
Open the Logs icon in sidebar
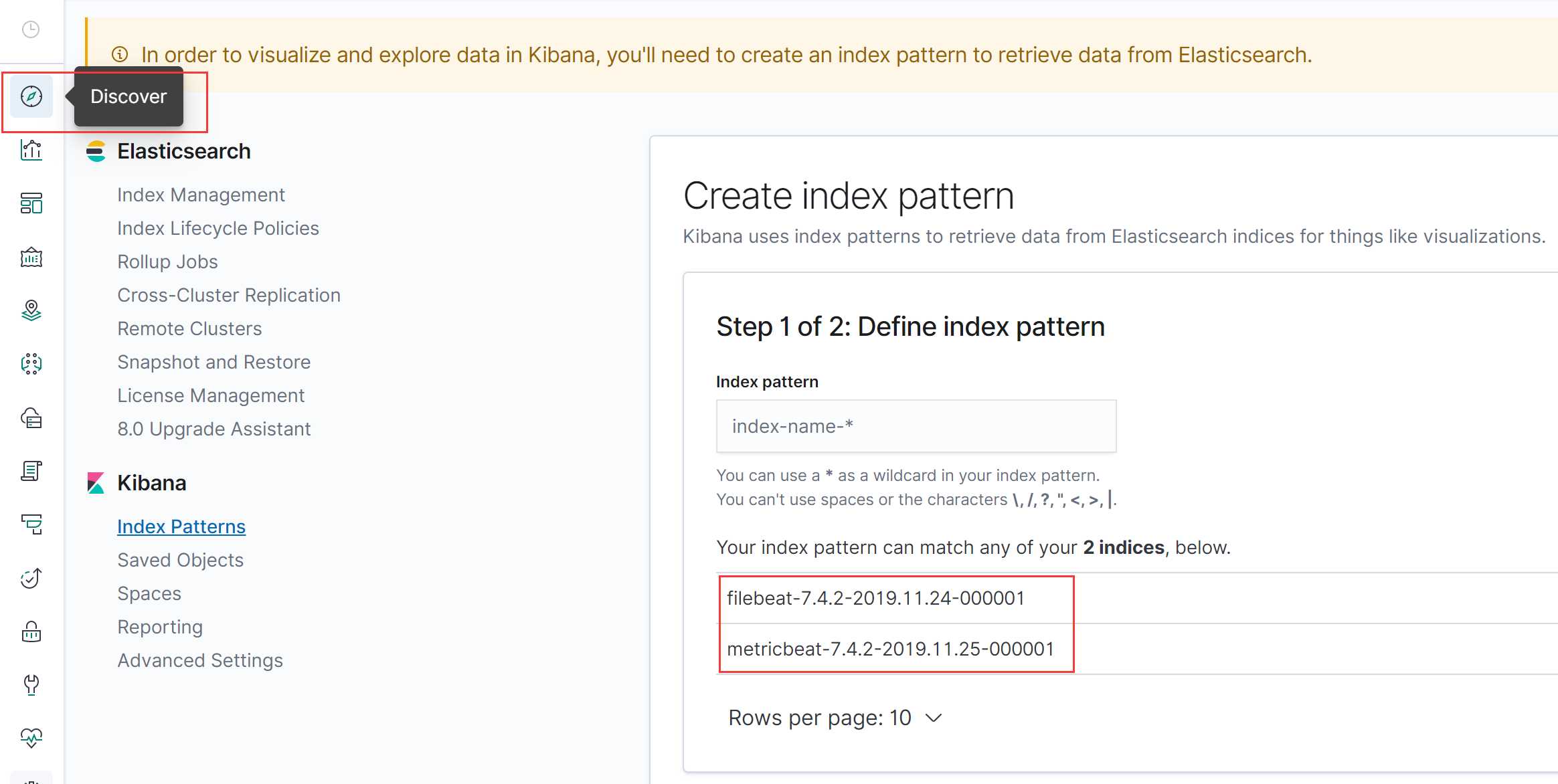tap(31, 471)
